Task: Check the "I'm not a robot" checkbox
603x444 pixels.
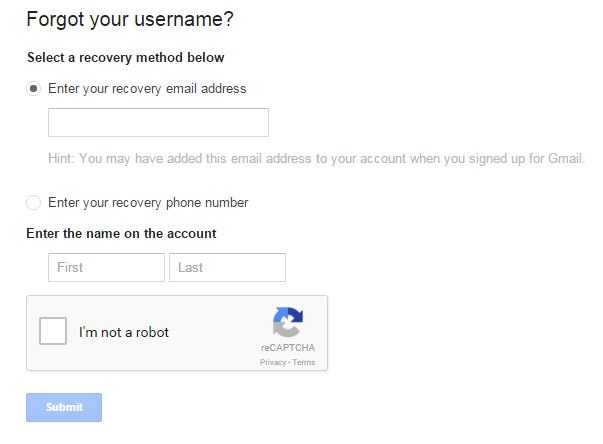Action: pyautogui.click(x=53, y=332)
